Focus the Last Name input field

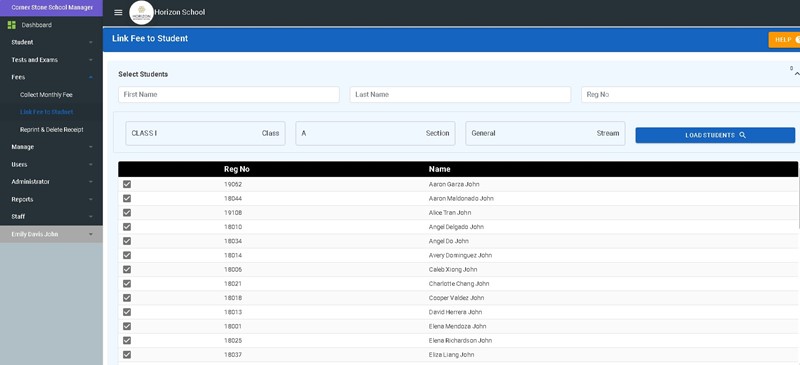pyautogui.click(x=460, y=94)
